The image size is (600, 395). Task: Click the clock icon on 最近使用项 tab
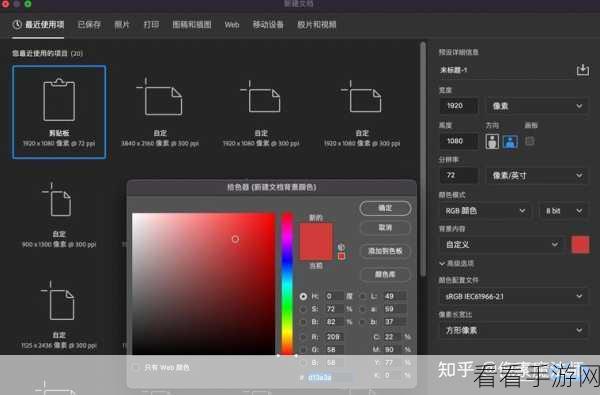17,25
